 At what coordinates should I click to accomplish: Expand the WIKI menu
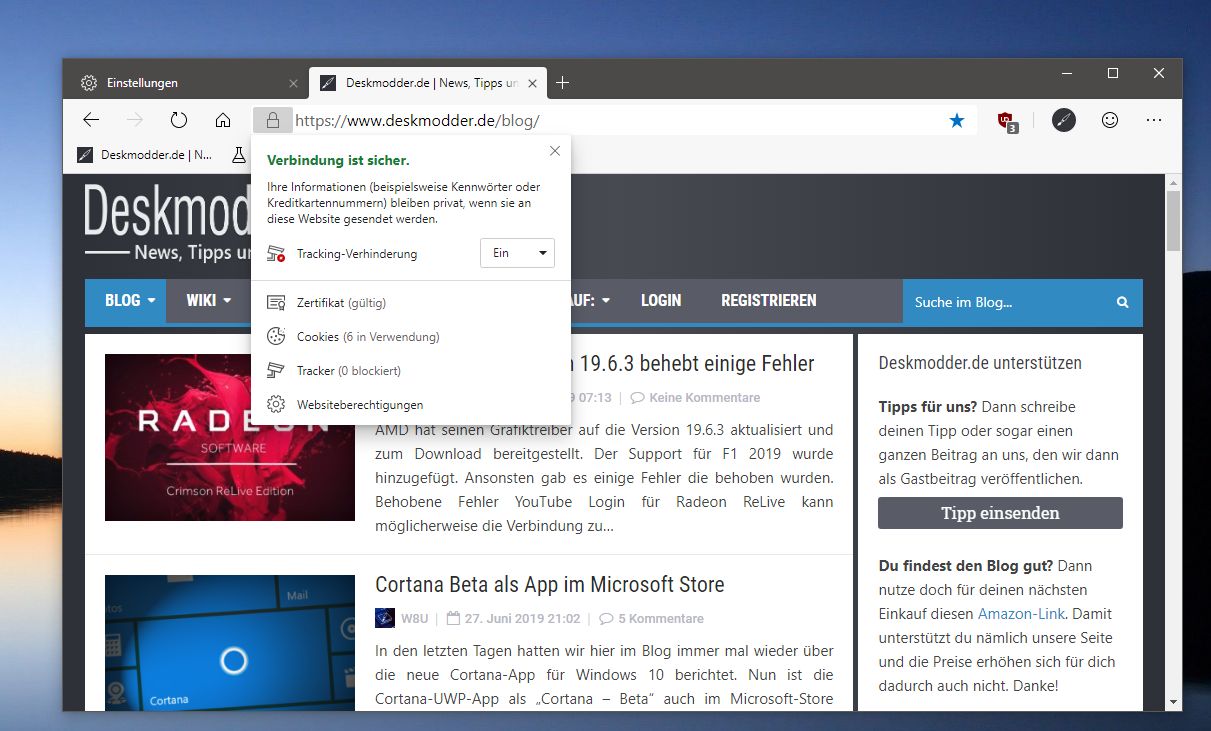click(208, 301)
